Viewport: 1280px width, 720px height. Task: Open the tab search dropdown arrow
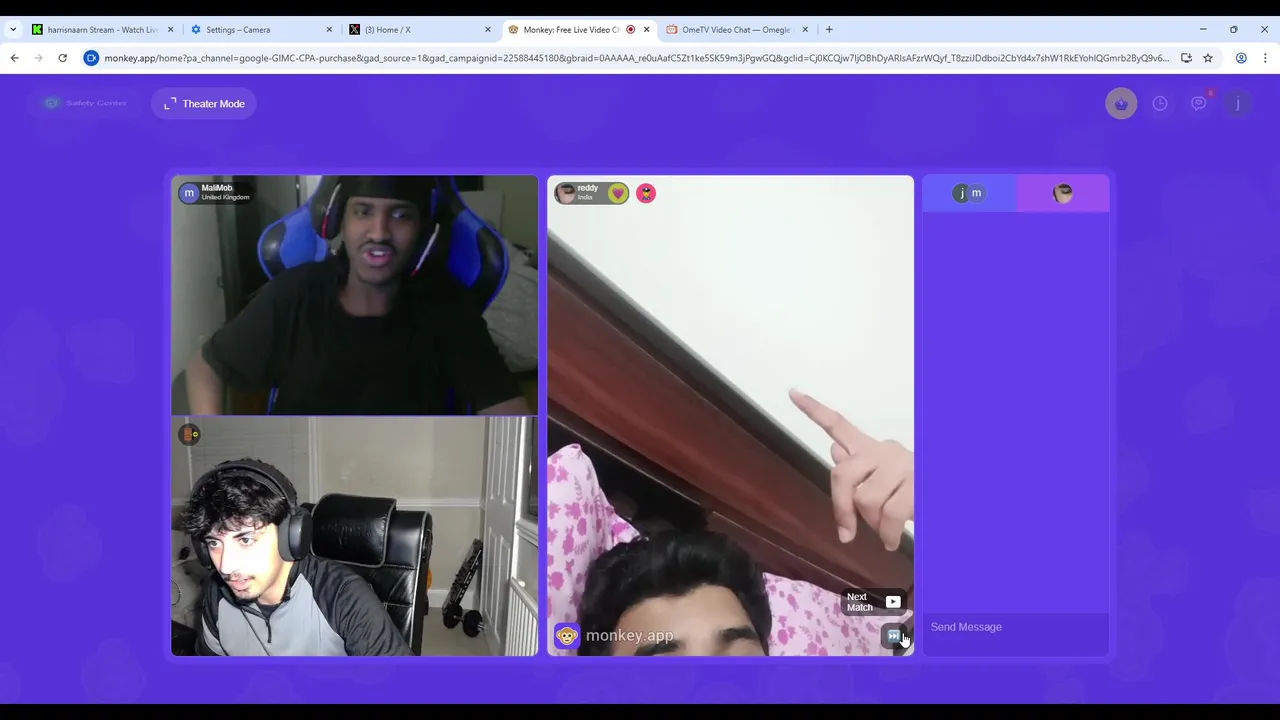[13, 30]
